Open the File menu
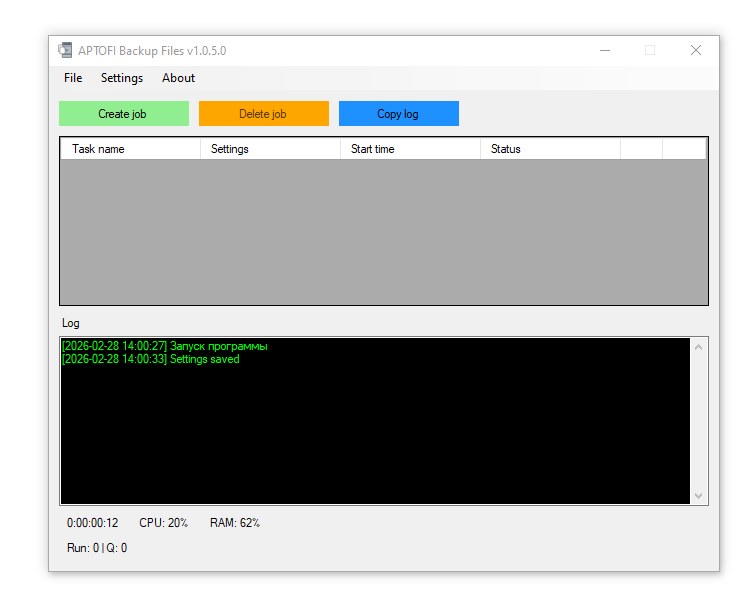The image size is (755, 602). pyautogui.click(x=73, y=78)
